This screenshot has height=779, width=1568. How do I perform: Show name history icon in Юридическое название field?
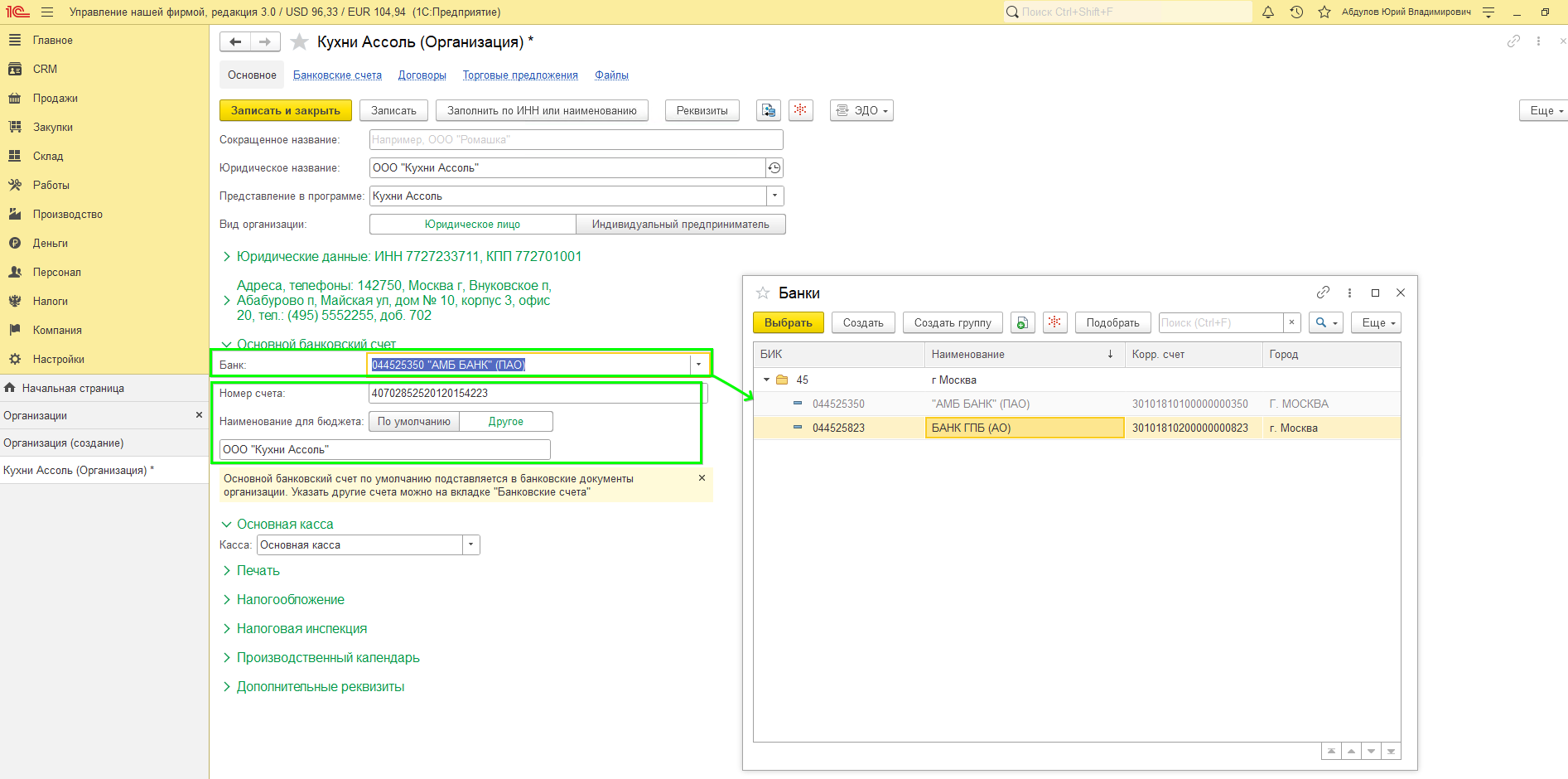pos(774,168)
